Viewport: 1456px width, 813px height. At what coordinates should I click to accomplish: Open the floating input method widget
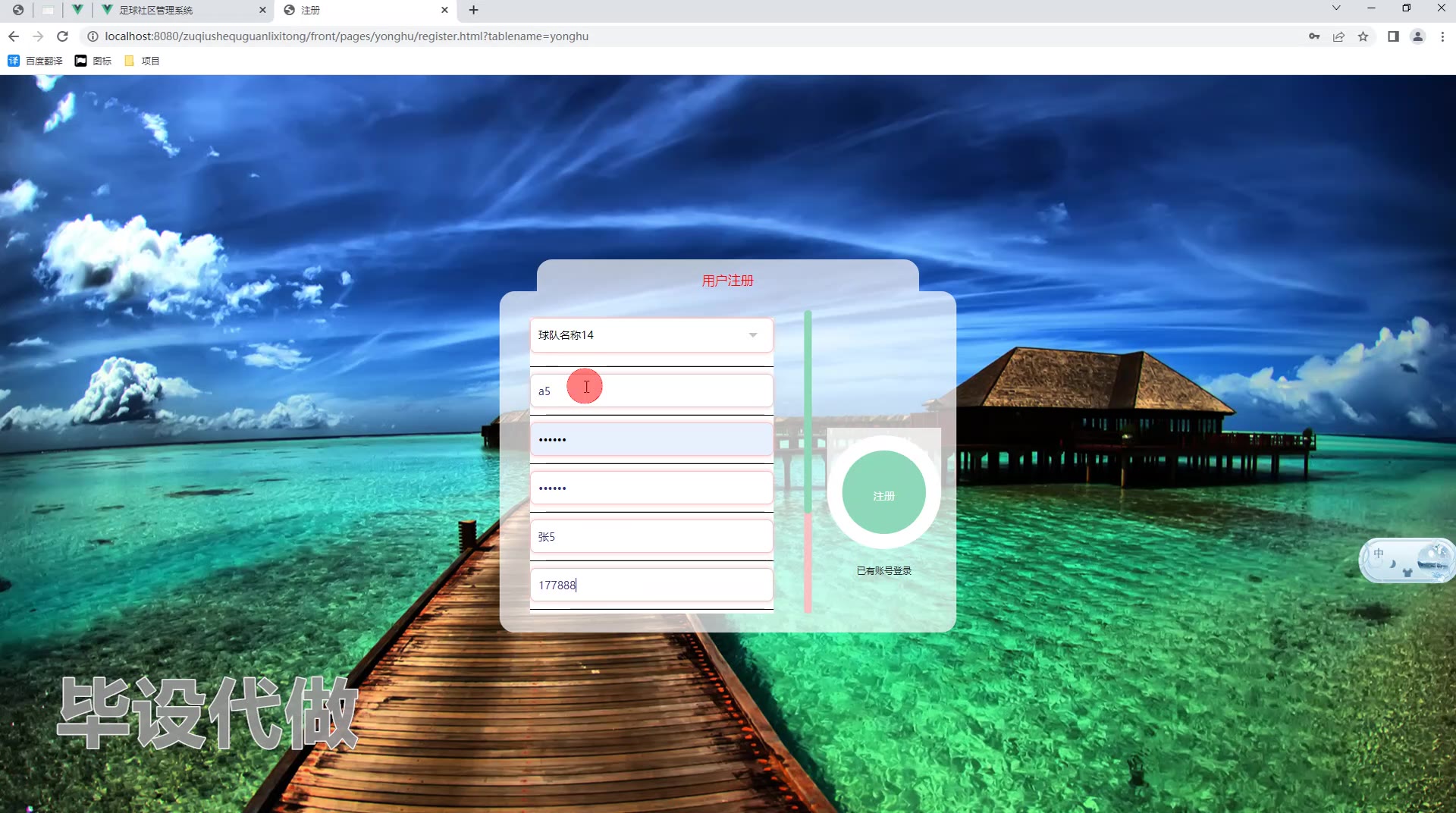point(1407,560)
